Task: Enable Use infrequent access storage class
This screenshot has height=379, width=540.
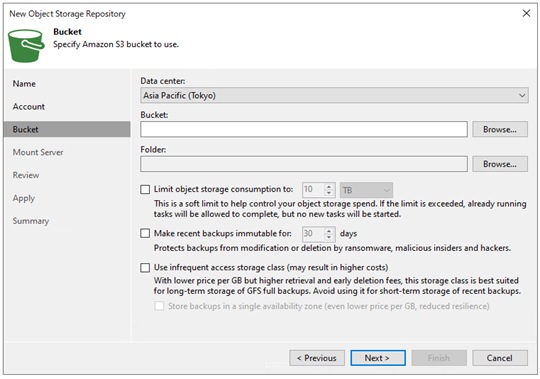Action: click(x=145, y=267)
